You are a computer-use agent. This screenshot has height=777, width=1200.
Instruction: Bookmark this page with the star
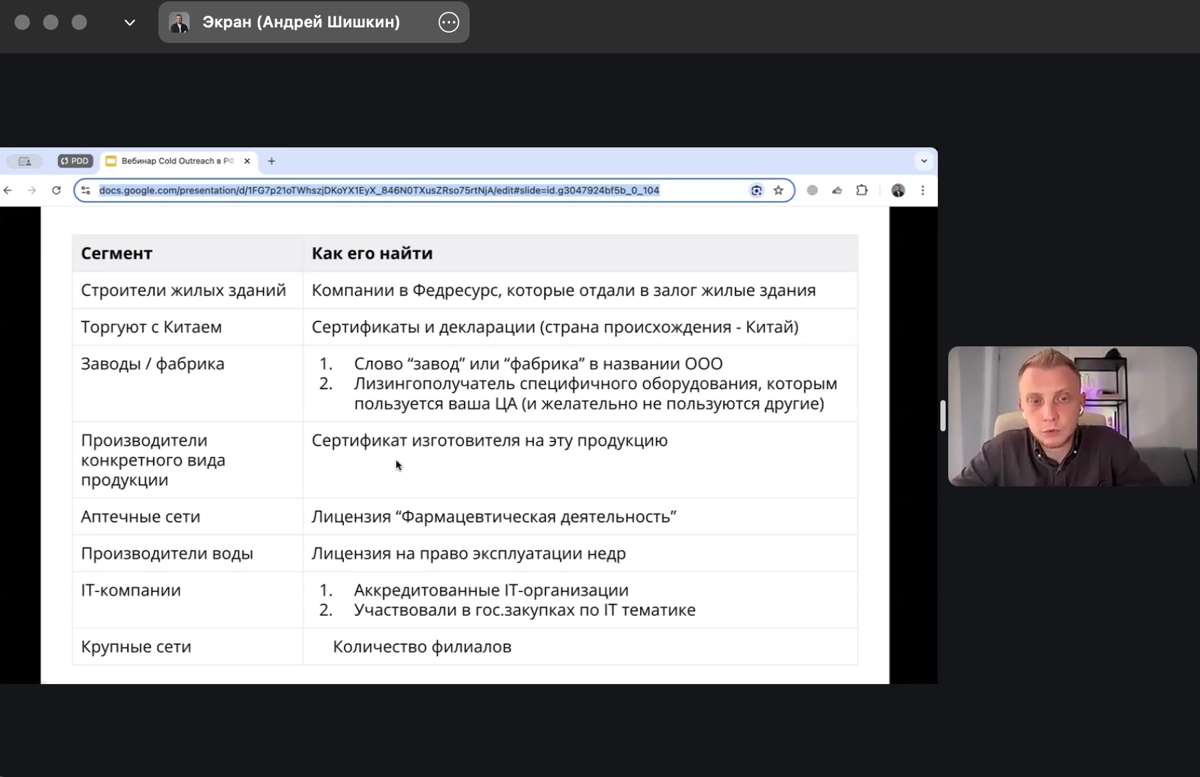coord(778,190)
